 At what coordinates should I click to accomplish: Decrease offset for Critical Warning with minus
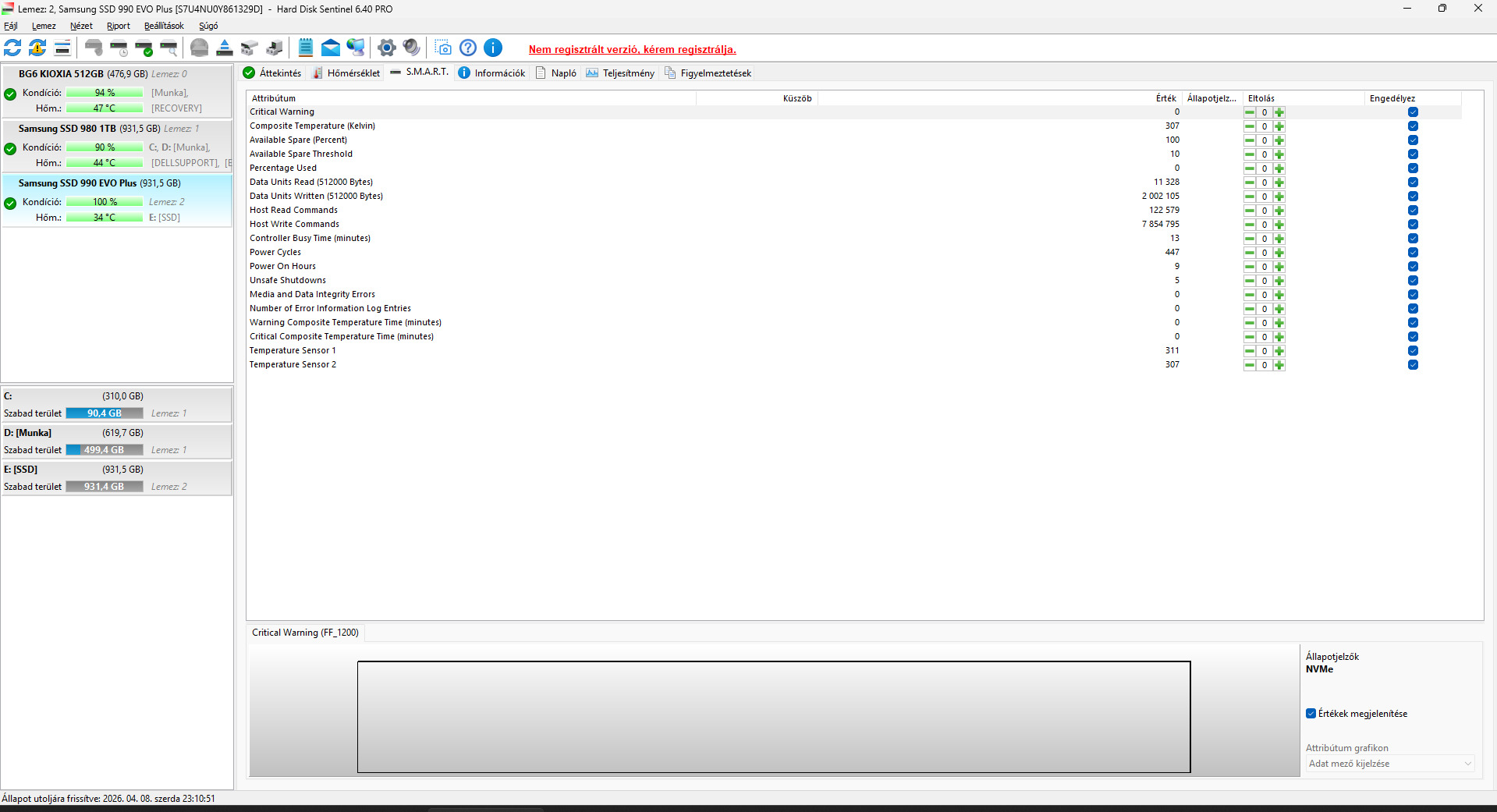click(x=1250, y=112)
